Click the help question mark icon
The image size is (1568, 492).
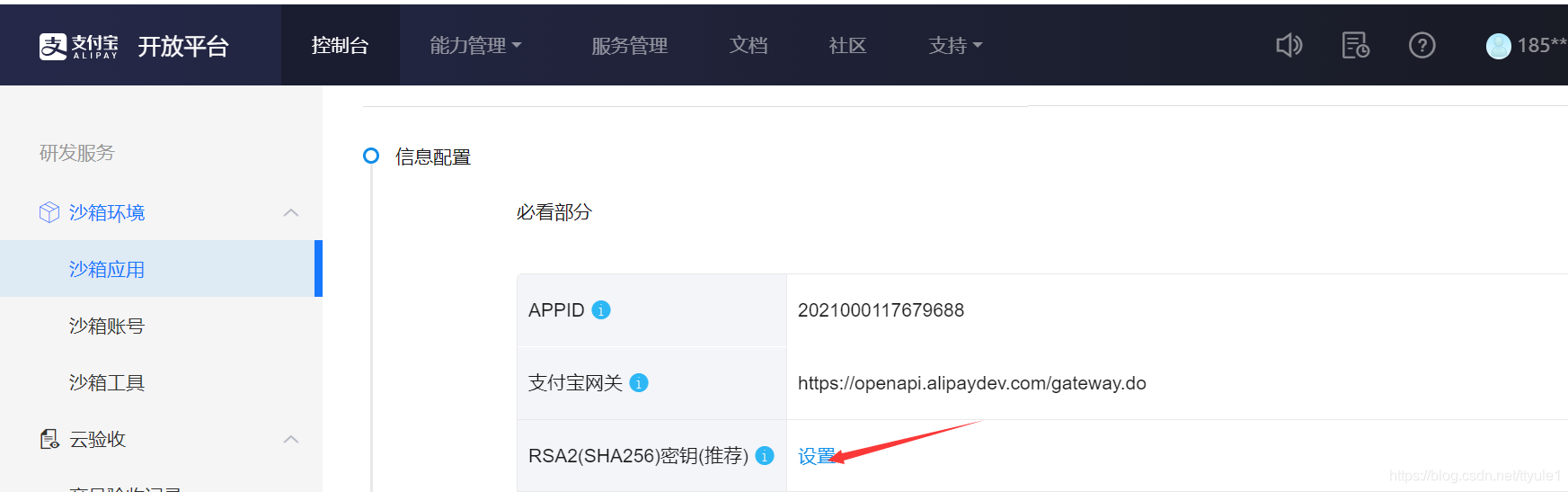(1422, 45)
